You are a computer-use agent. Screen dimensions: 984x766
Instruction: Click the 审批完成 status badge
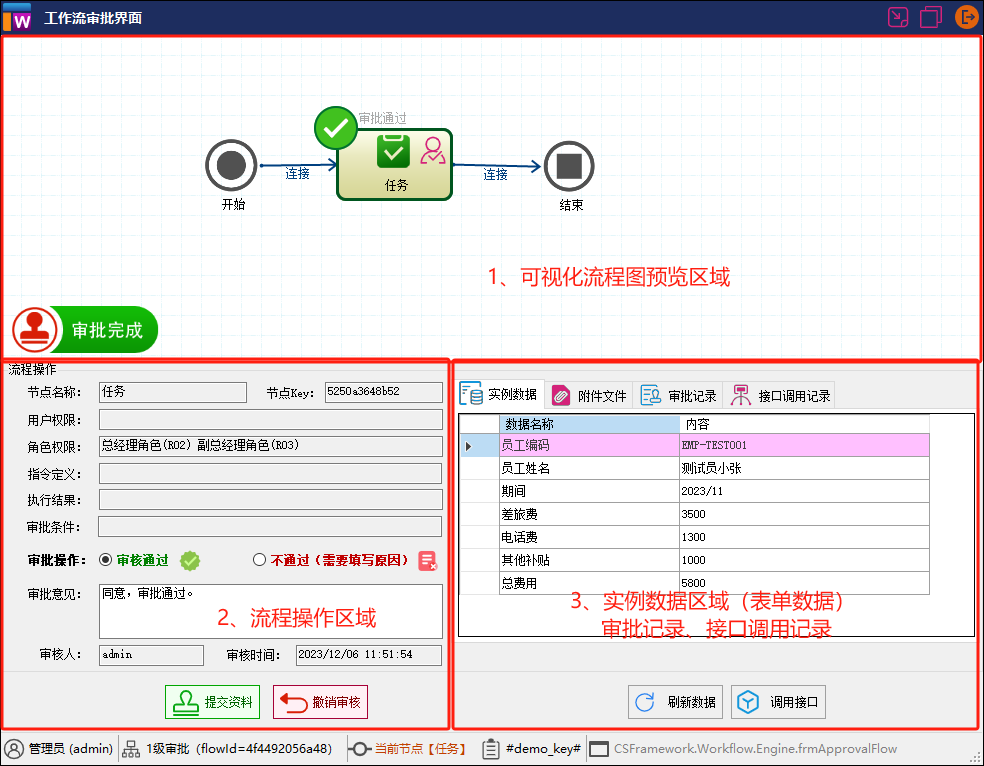point(85,330)
